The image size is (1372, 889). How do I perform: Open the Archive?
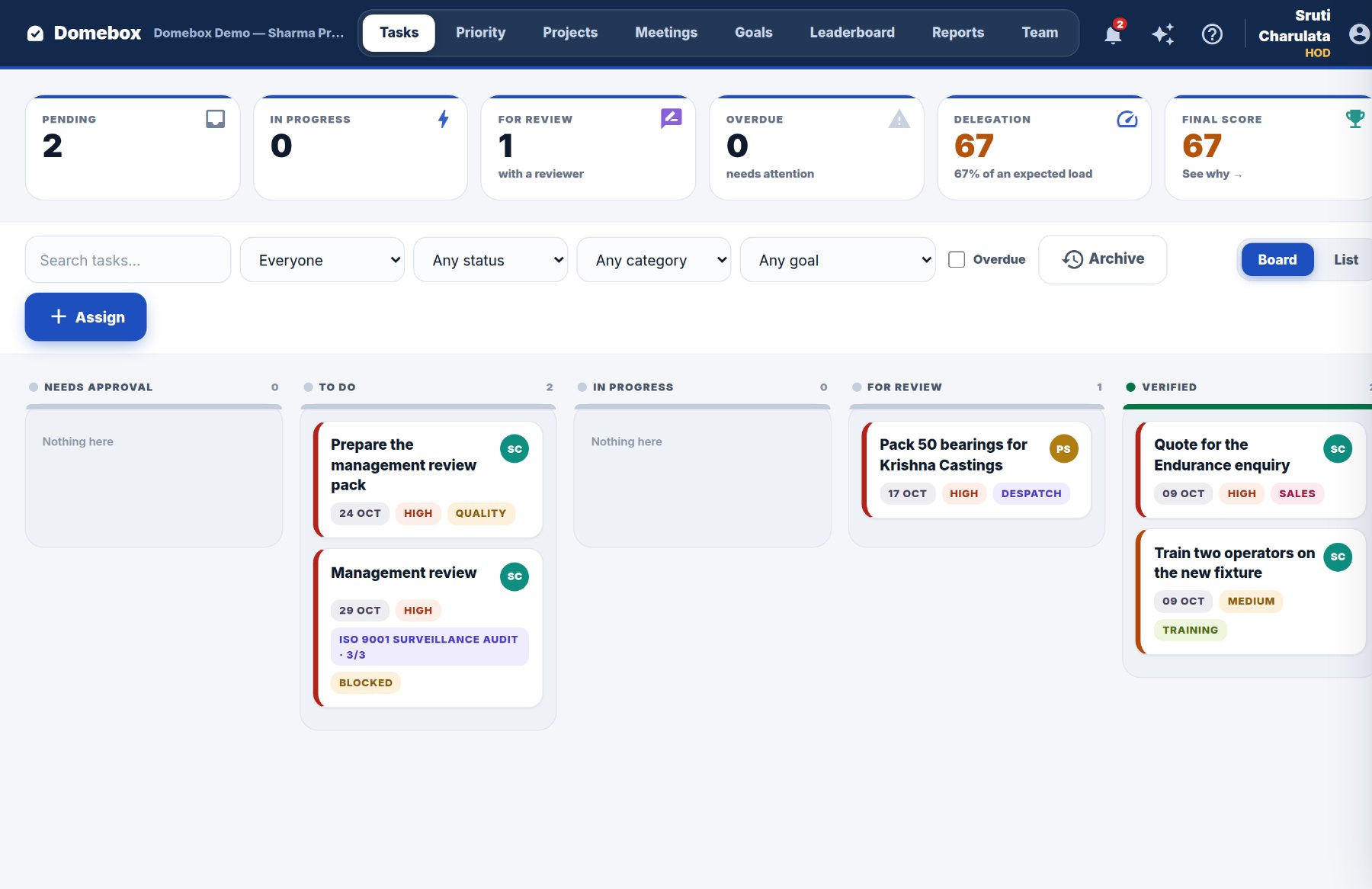(x=1102, y=259)
